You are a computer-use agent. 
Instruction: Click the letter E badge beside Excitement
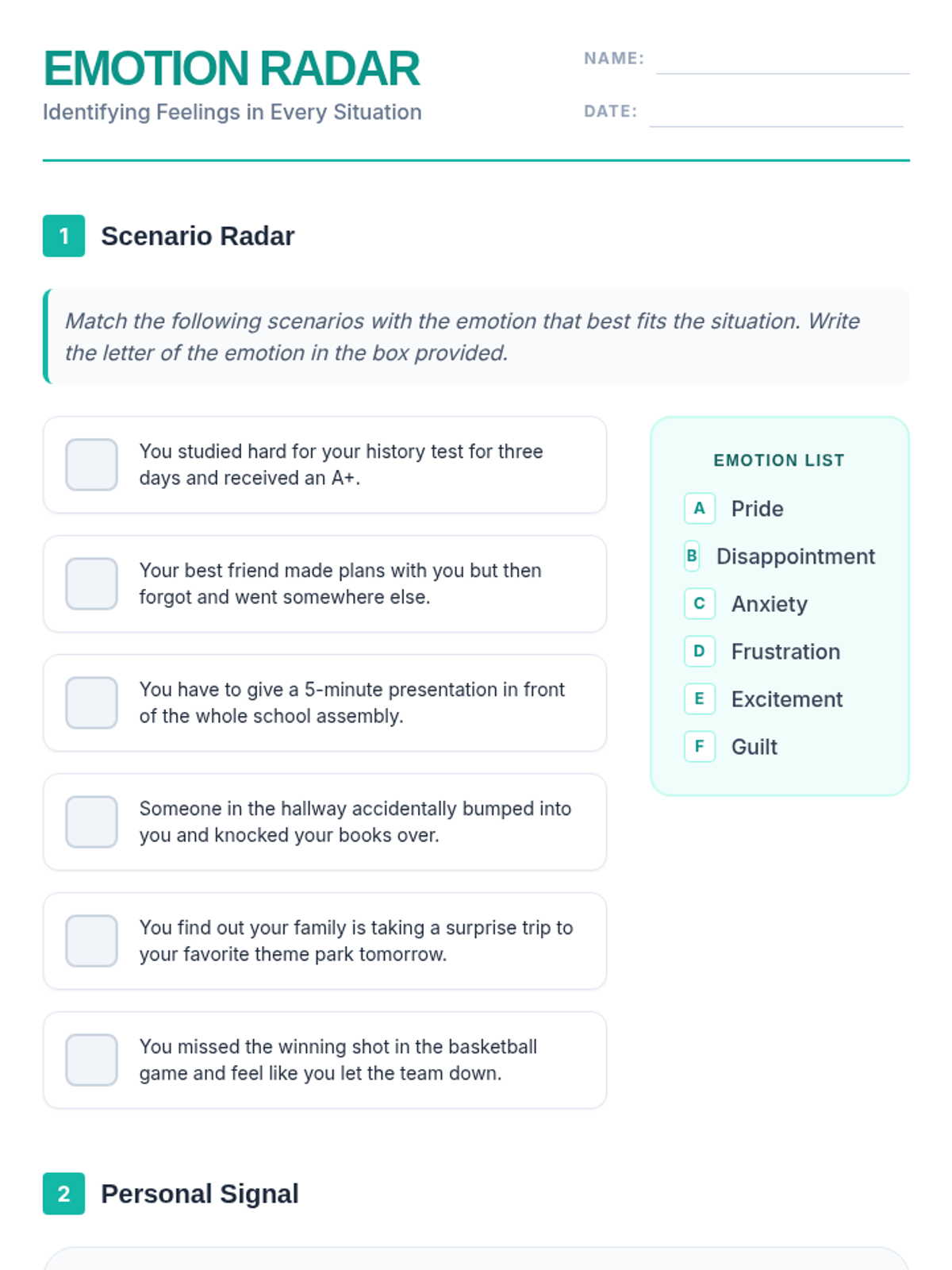pos(699,698)
